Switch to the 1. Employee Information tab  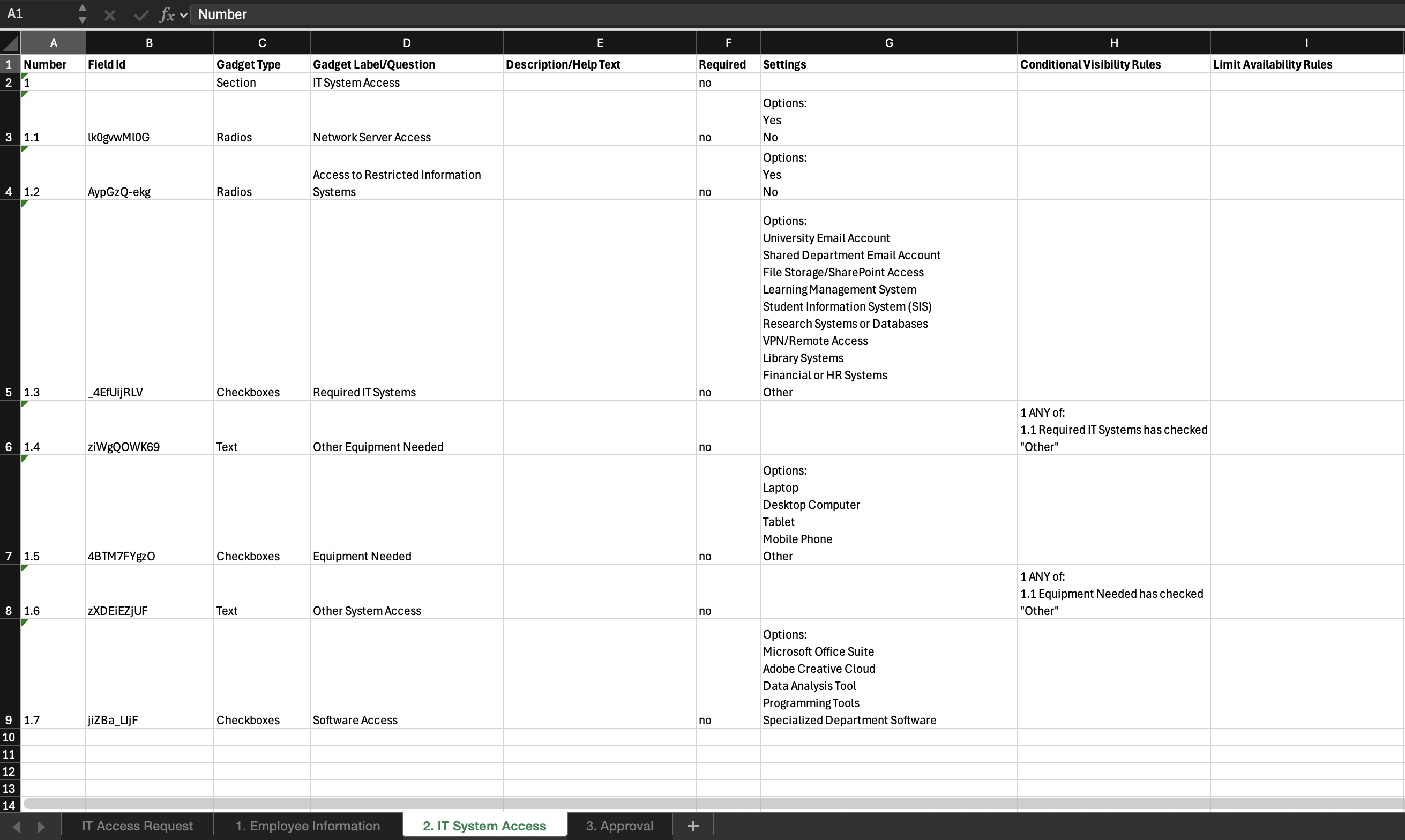click(x=308, y=826)
